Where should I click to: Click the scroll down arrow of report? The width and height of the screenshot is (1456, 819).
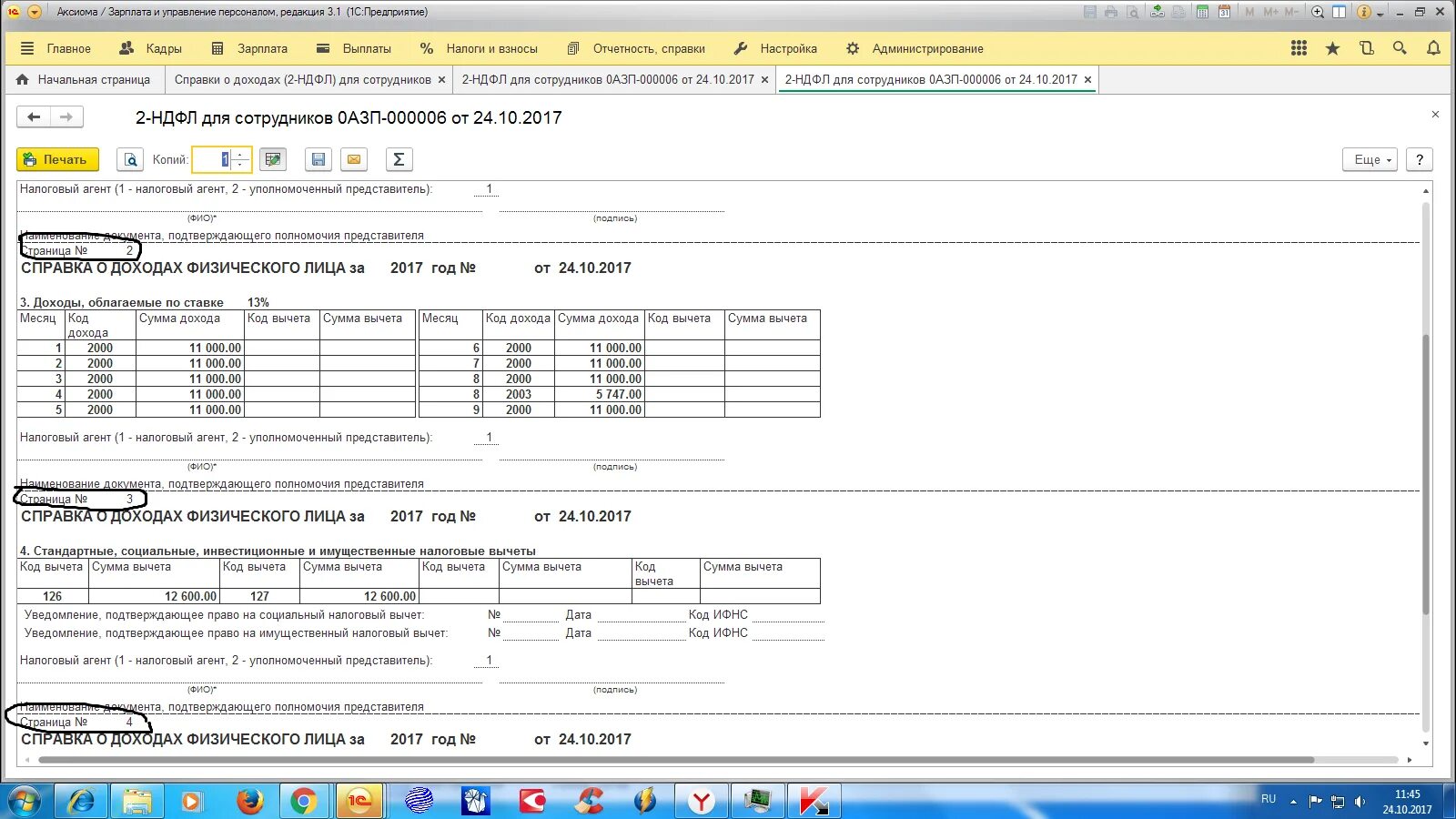tap(1426, 743)
